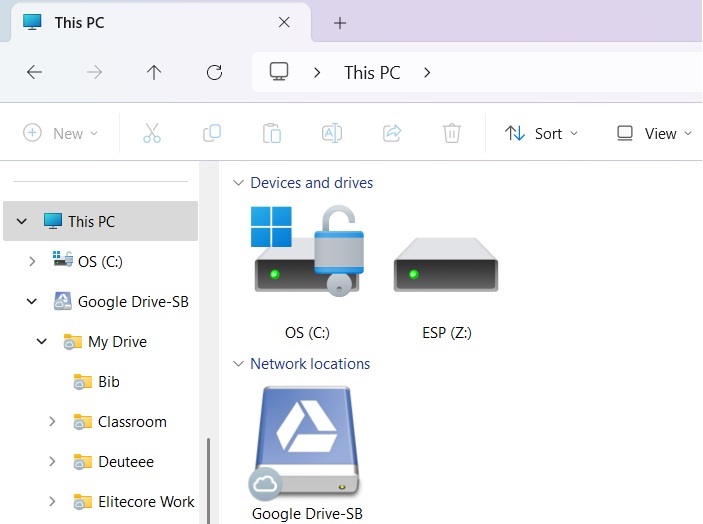Select Classroom in the navigation tree
Image resolution: width=703 pixels, height=524 pixels.
132,422
